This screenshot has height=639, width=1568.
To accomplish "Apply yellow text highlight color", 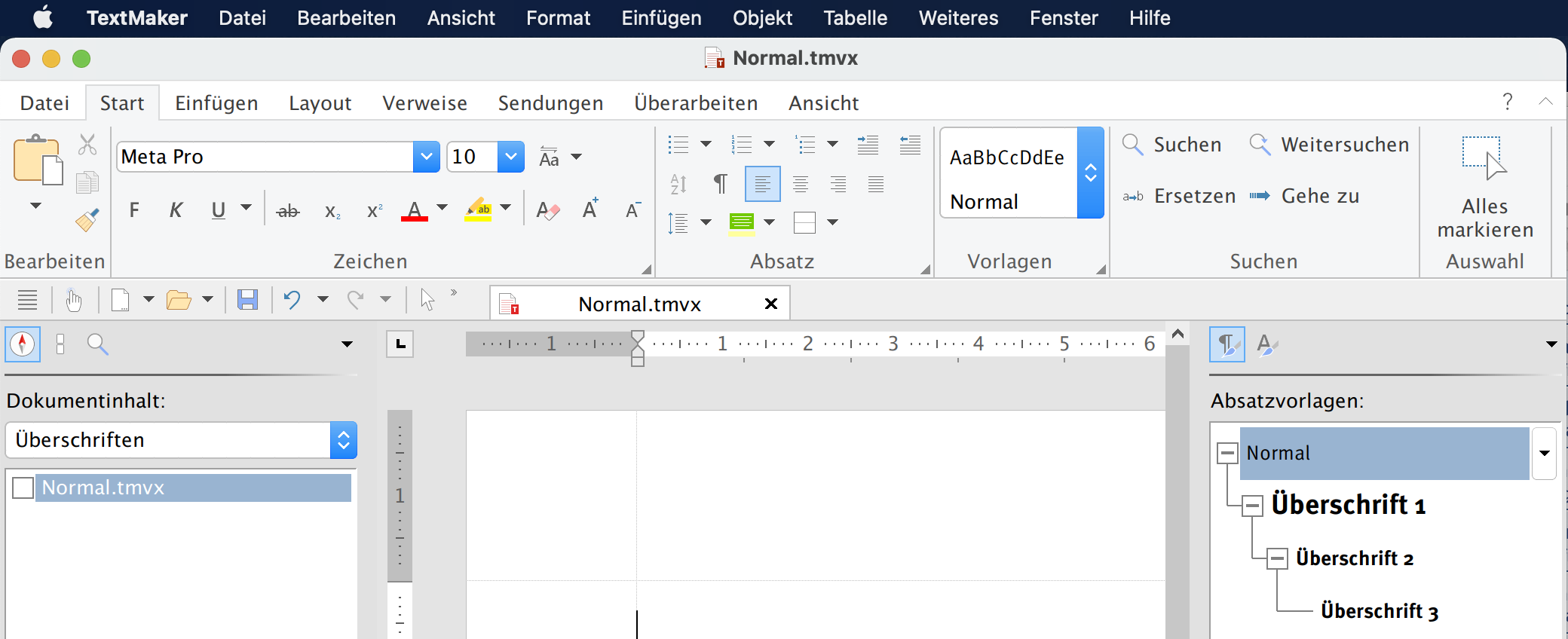I will pos(478,210).
